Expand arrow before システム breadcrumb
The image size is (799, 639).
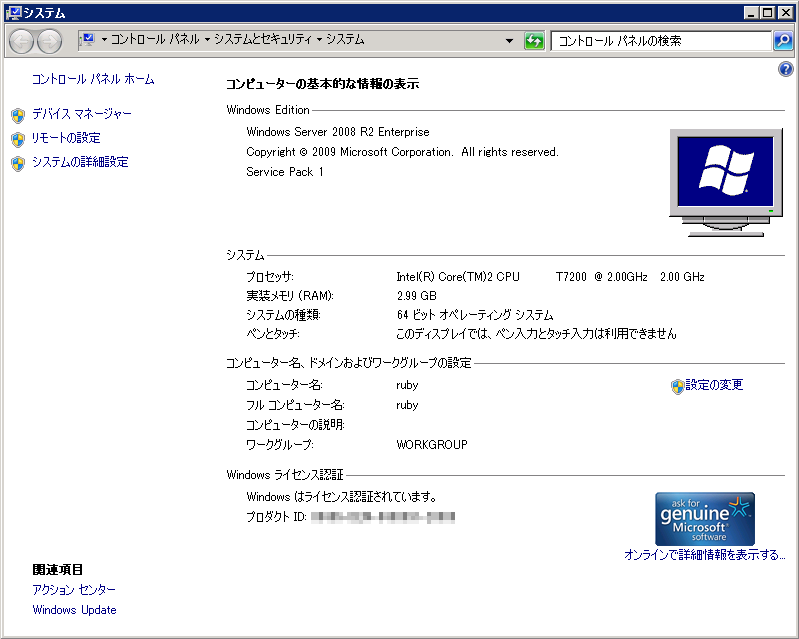tap(319, 39)
